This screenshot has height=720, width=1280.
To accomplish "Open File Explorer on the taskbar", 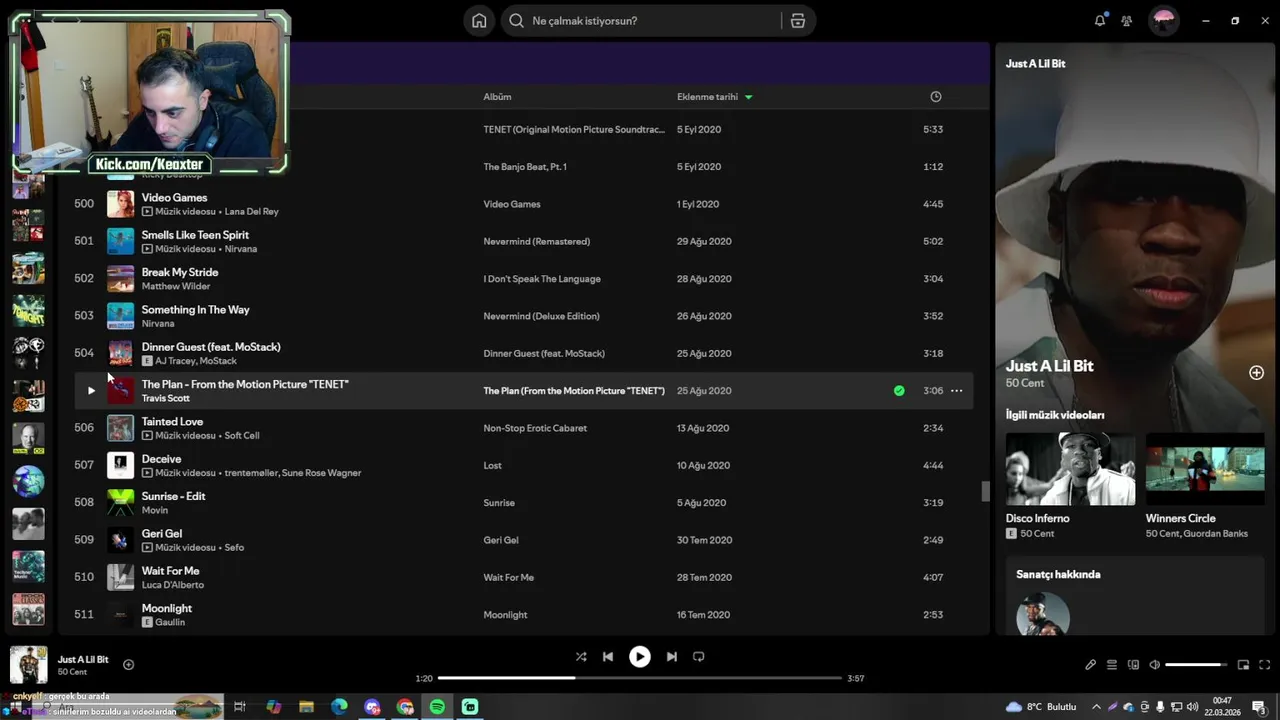I will click(306, 707).
